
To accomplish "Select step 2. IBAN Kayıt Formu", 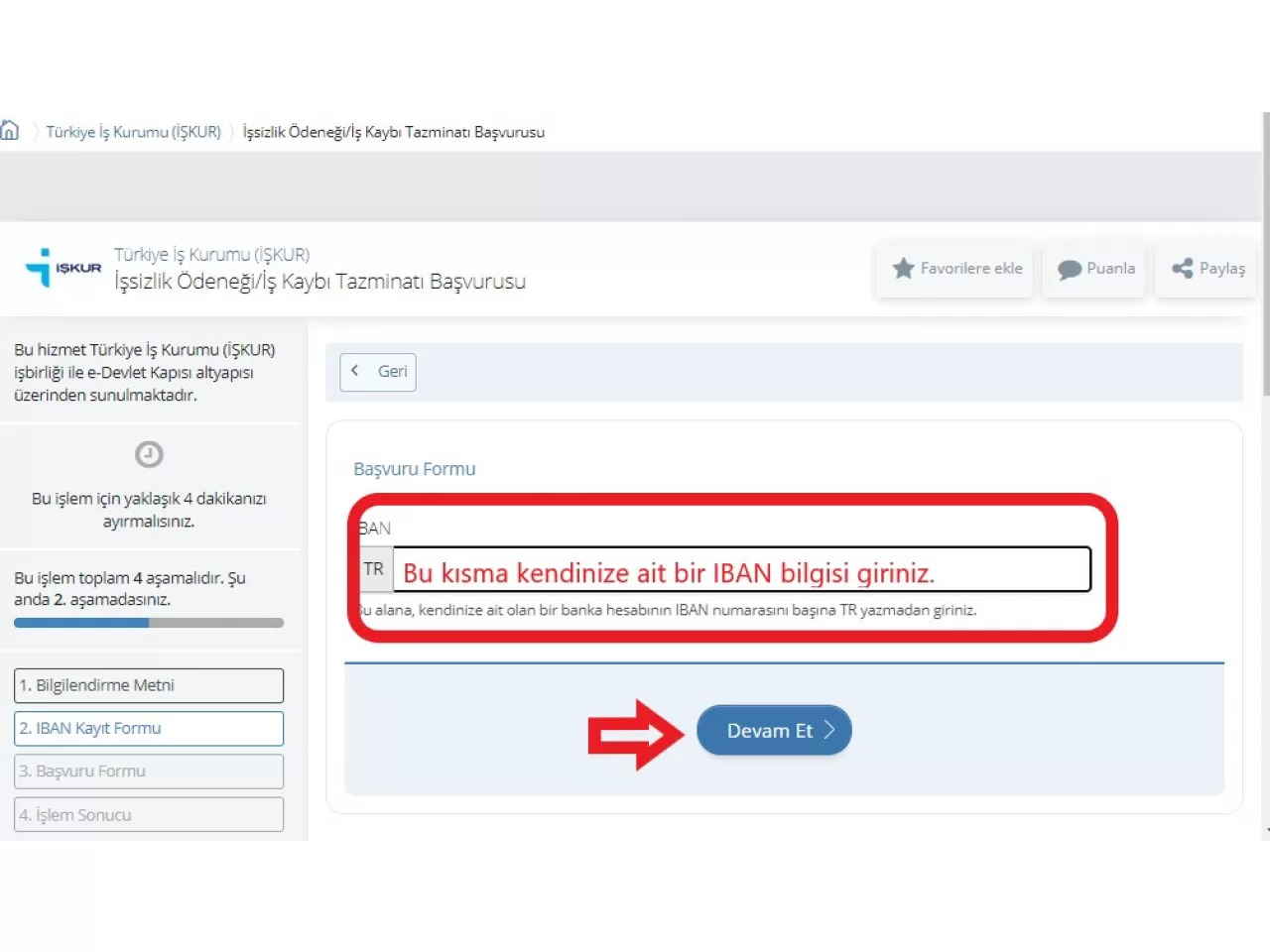I will pos(149,728).
